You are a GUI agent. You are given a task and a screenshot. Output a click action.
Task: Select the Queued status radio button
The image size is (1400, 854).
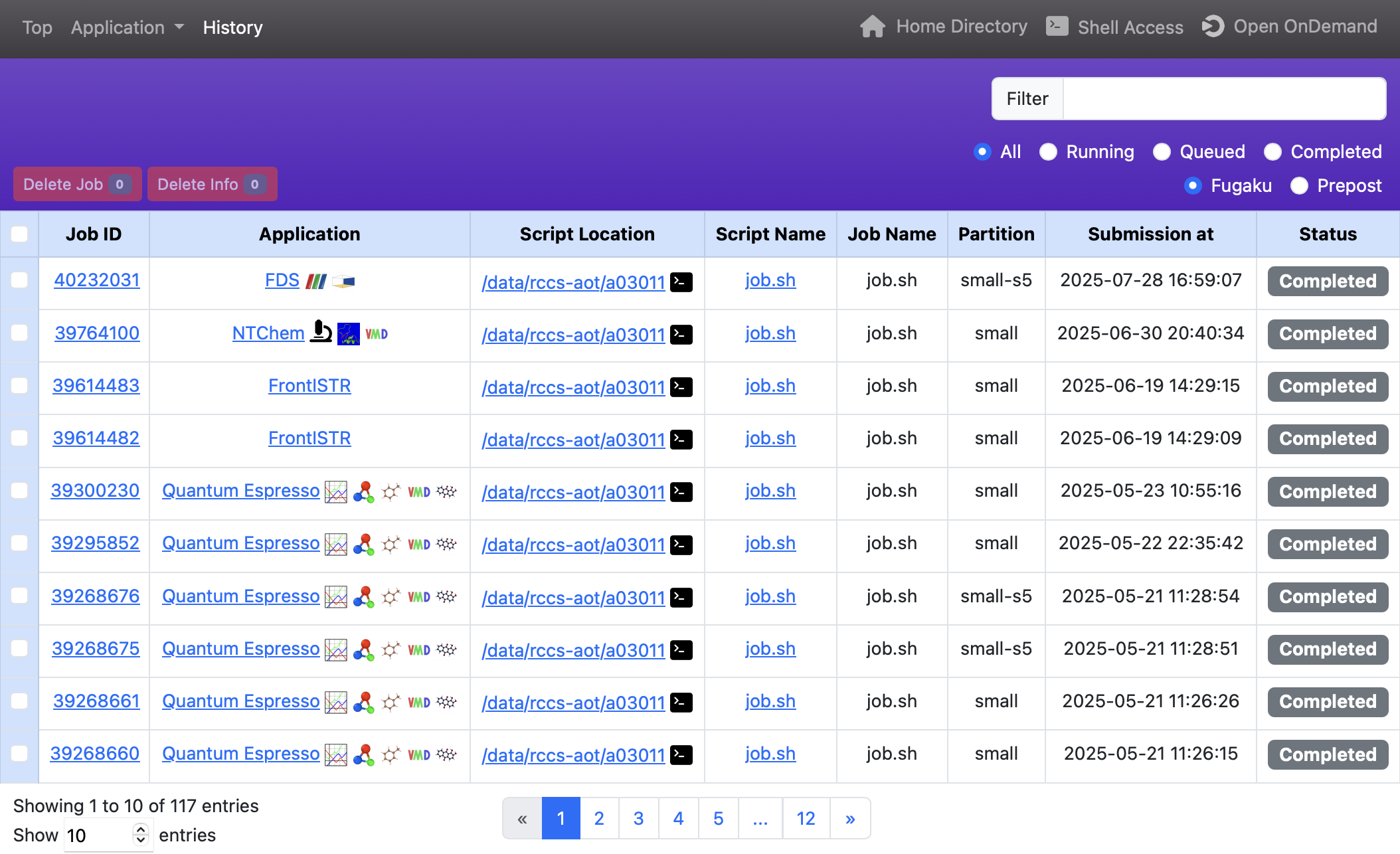pyautogui.click(x=1162, y=152)
